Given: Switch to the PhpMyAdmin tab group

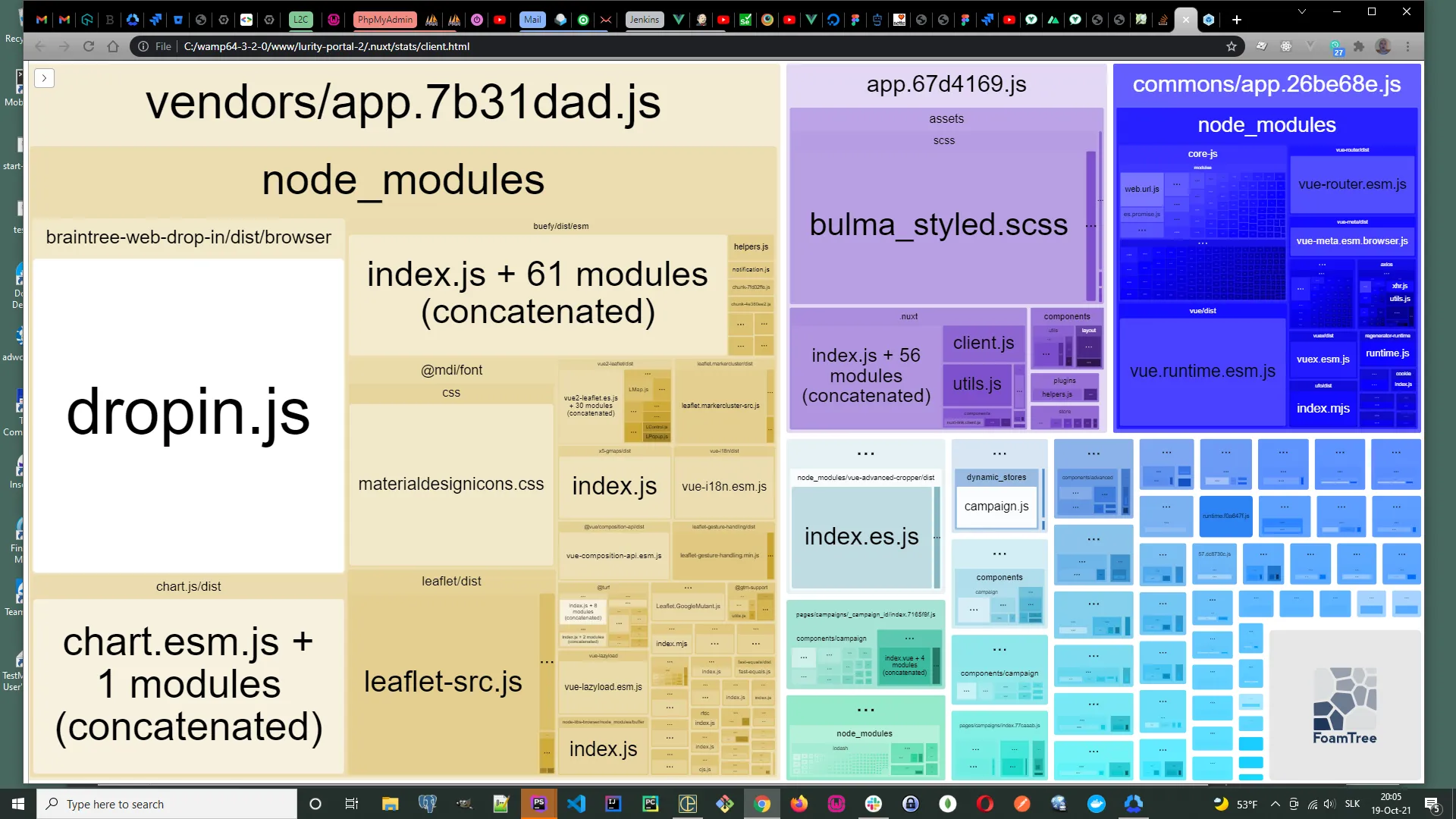Looking at the screenshot, I should tap(384, 20).
